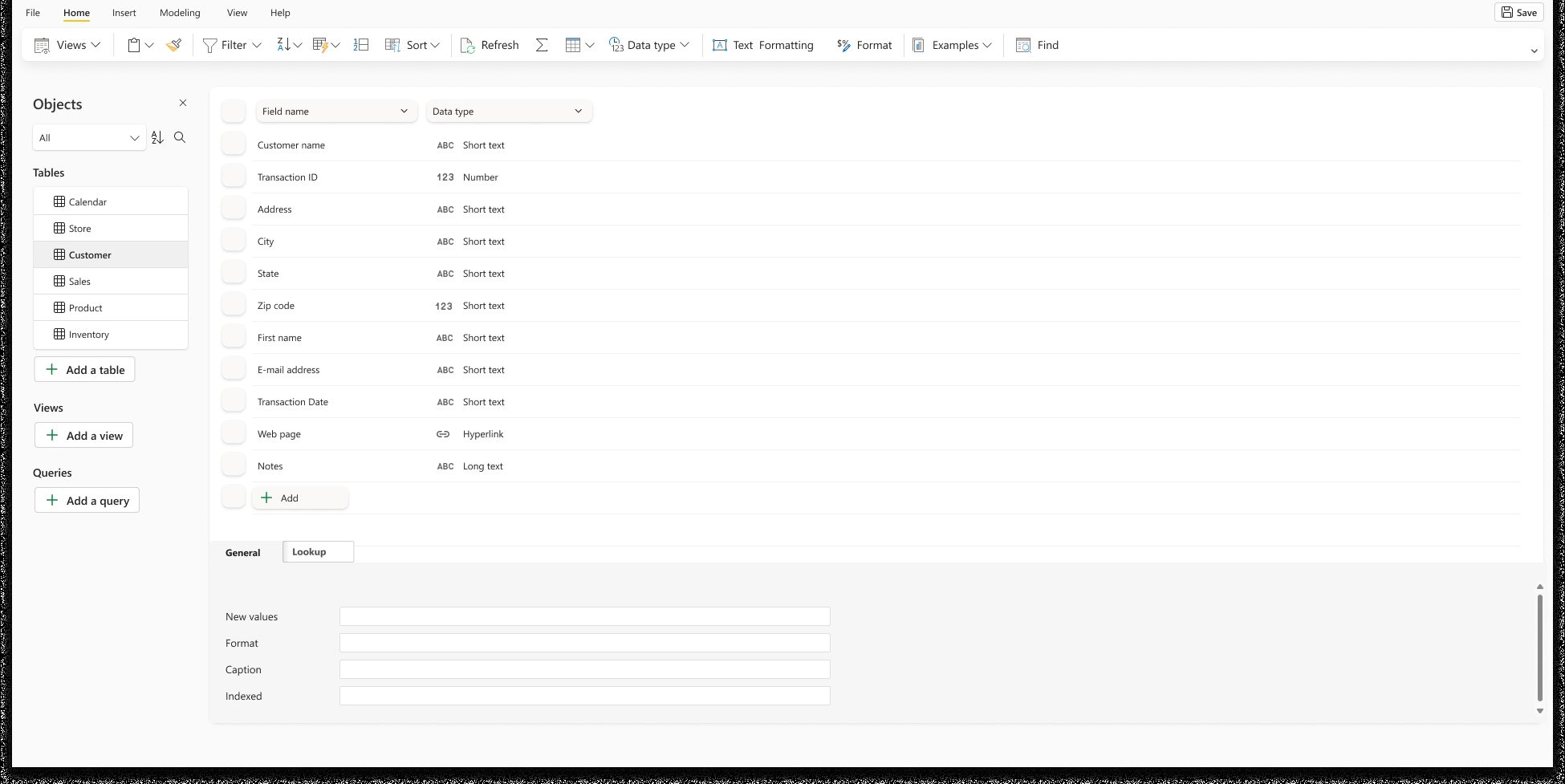
Task: Click the Save button
Action: [x=1519, y=12]
